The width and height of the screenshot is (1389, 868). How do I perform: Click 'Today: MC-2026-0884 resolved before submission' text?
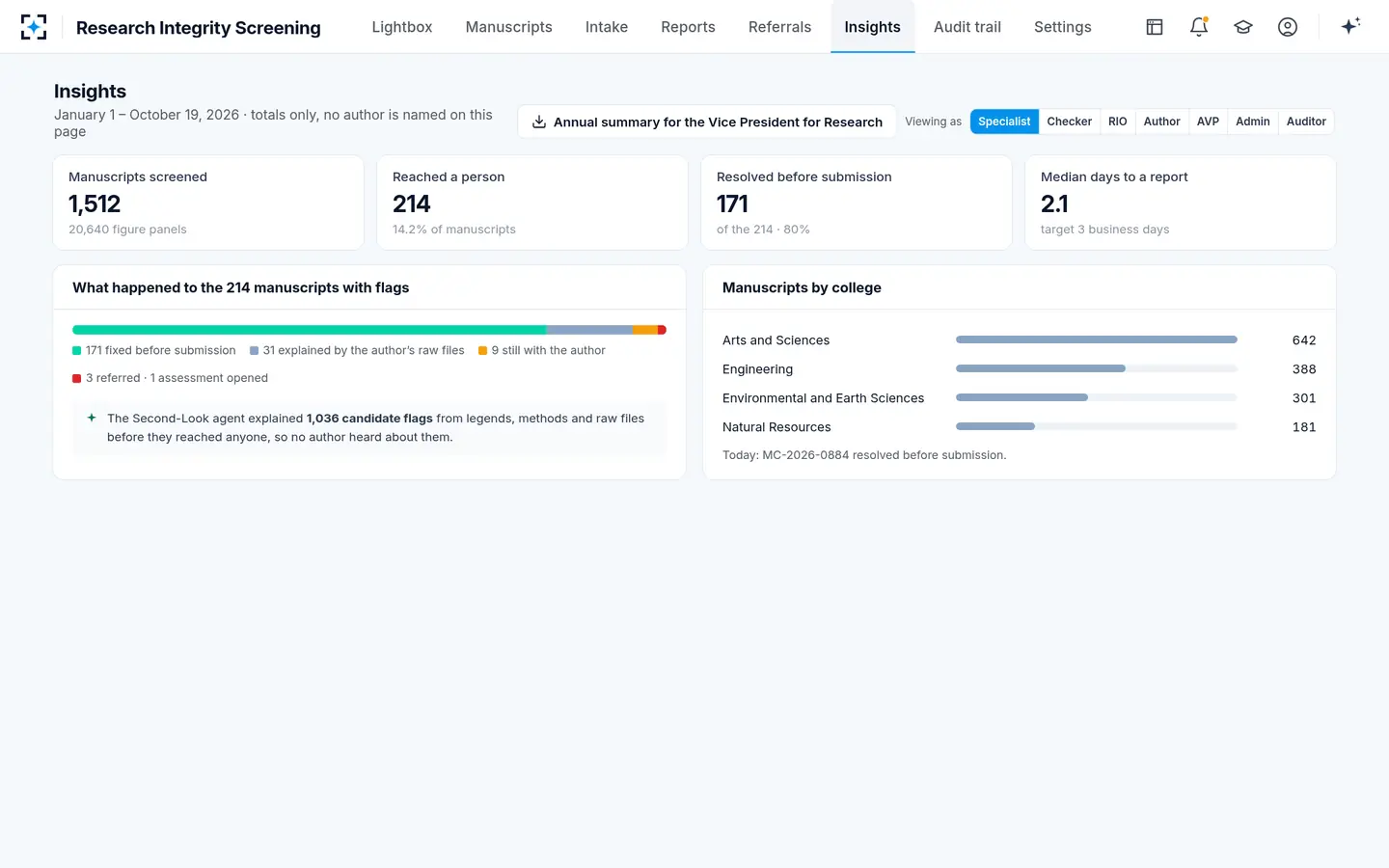[x=864, y=455]
